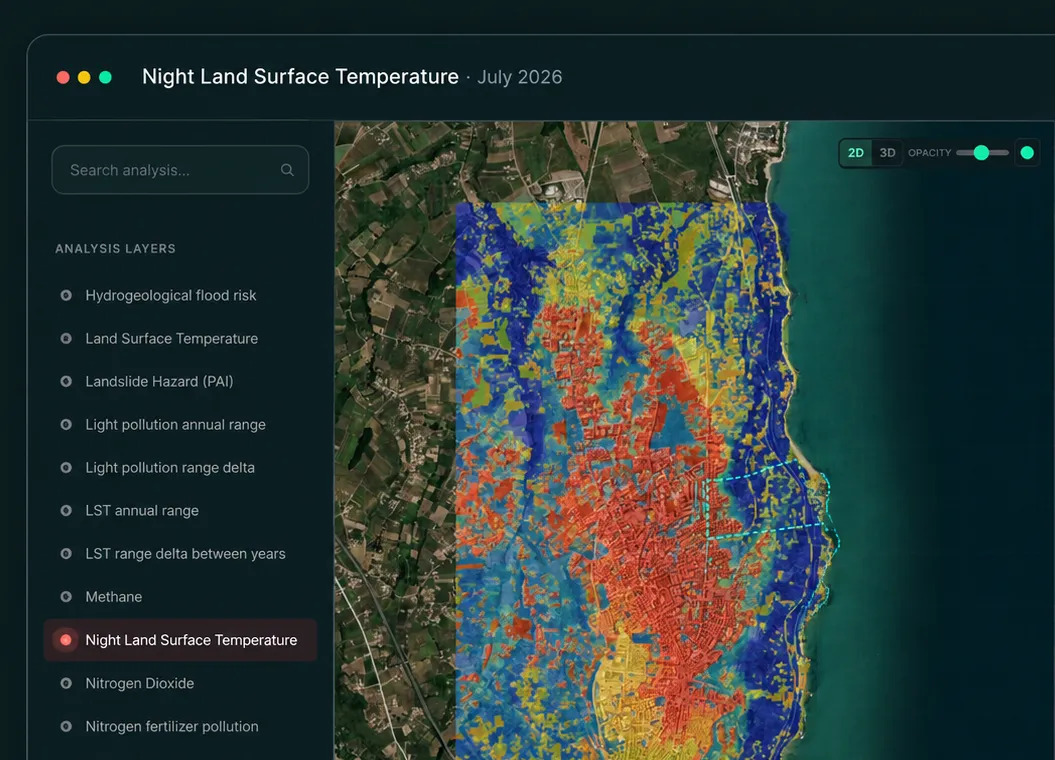1055x760 pixels.
Task: Click the Search analysis input field
Action: click(x=180, y=170)
